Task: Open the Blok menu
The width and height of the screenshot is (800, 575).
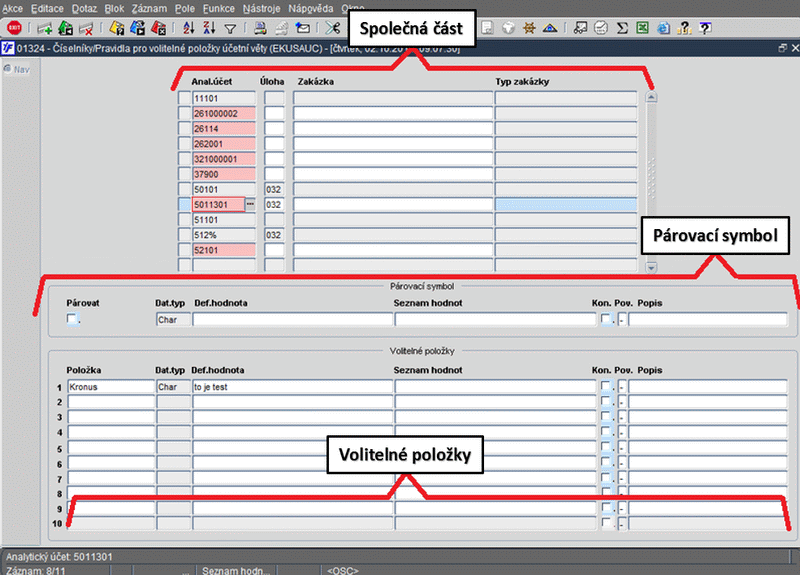Action: [x=114, y=9]
